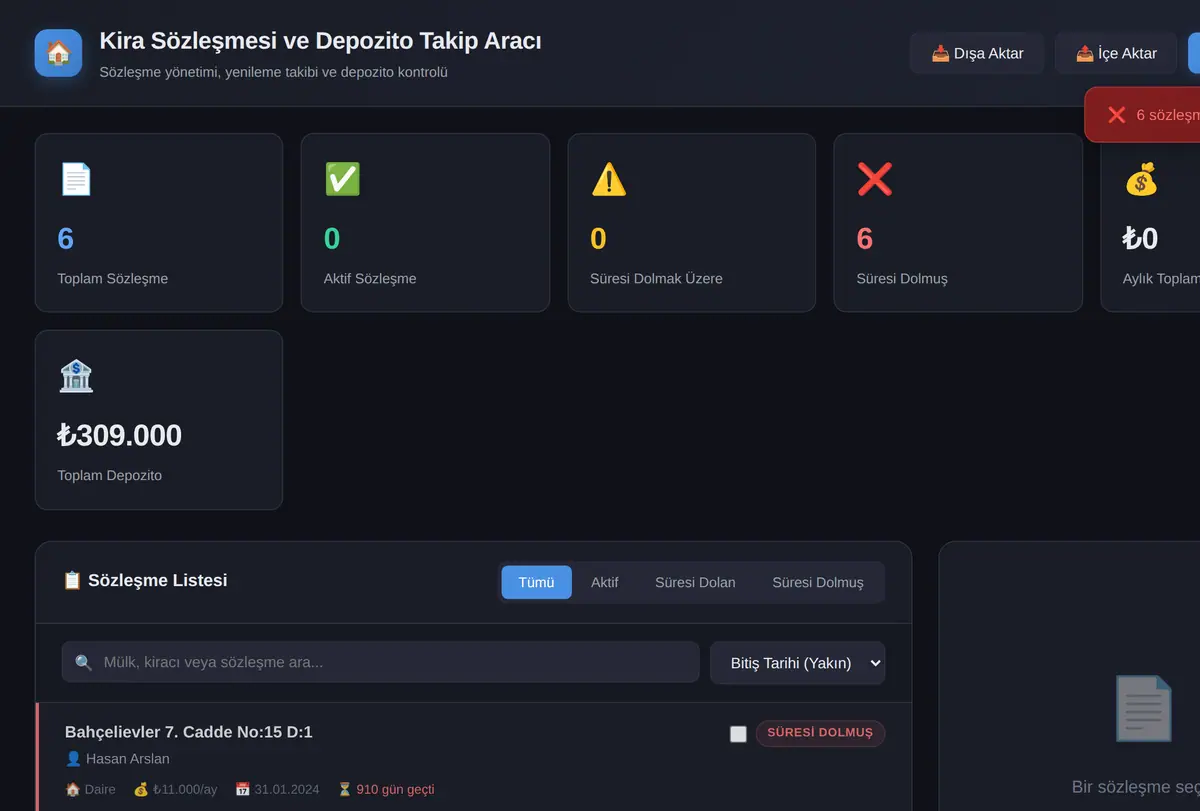This screenshot has width=1200, height=811.
Task: Click the person icon next to Hasan Arslan
Action: click(x=73, y=758)
